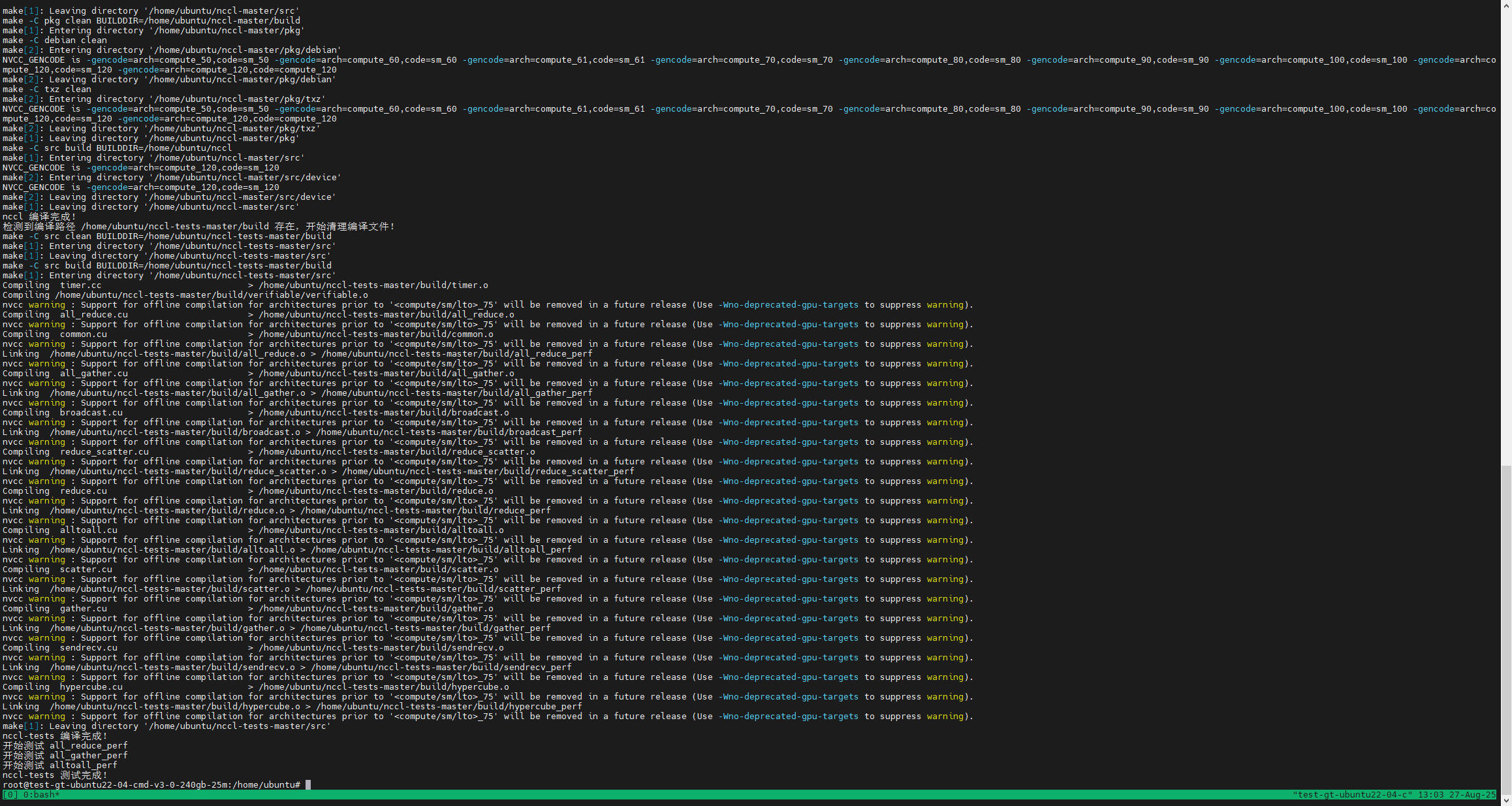This screenshot has width=1512, height=806.
Task: Click the 'Compiling alltoall.cu' line
Action: [x=253, y=530]
